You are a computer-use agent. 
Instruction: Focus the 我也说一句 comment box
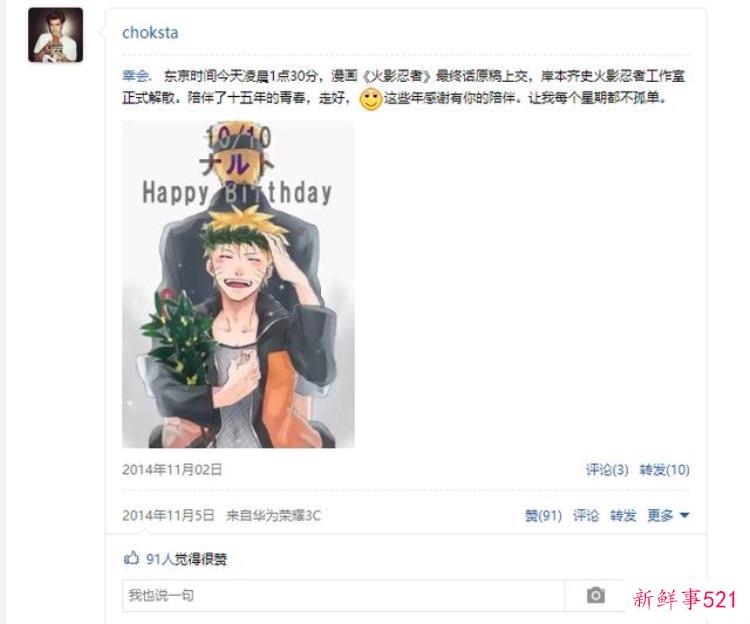click(343, 595)
